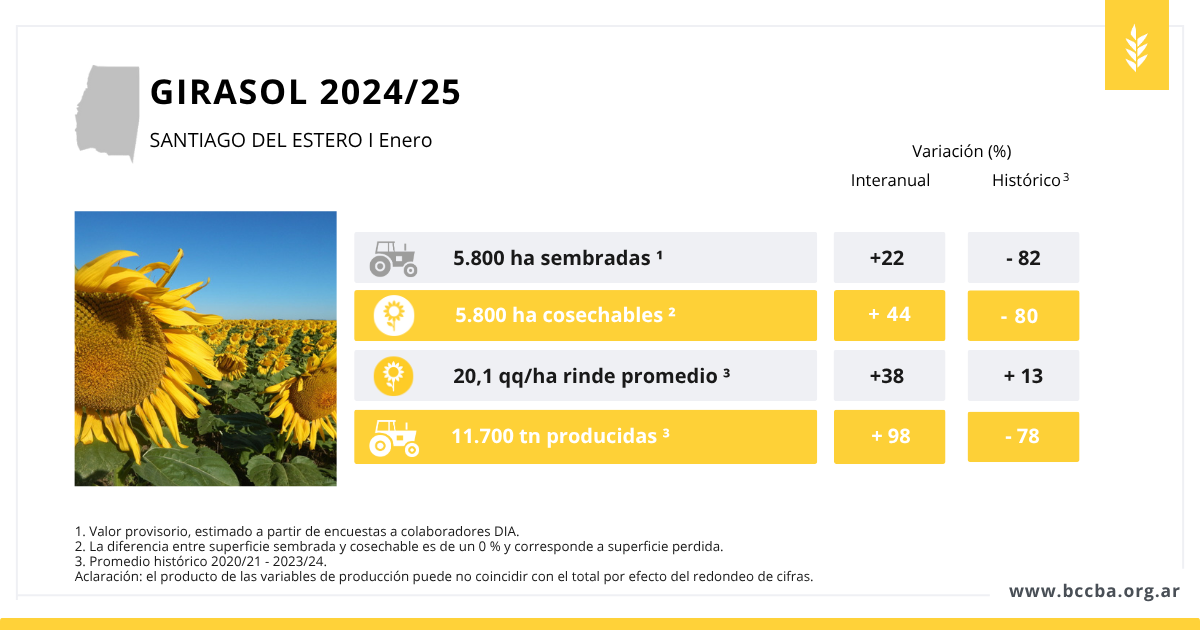Click the white tractor icon for producidas
This screenshot has height=630, width=1200.
click(x=394, y=437)
